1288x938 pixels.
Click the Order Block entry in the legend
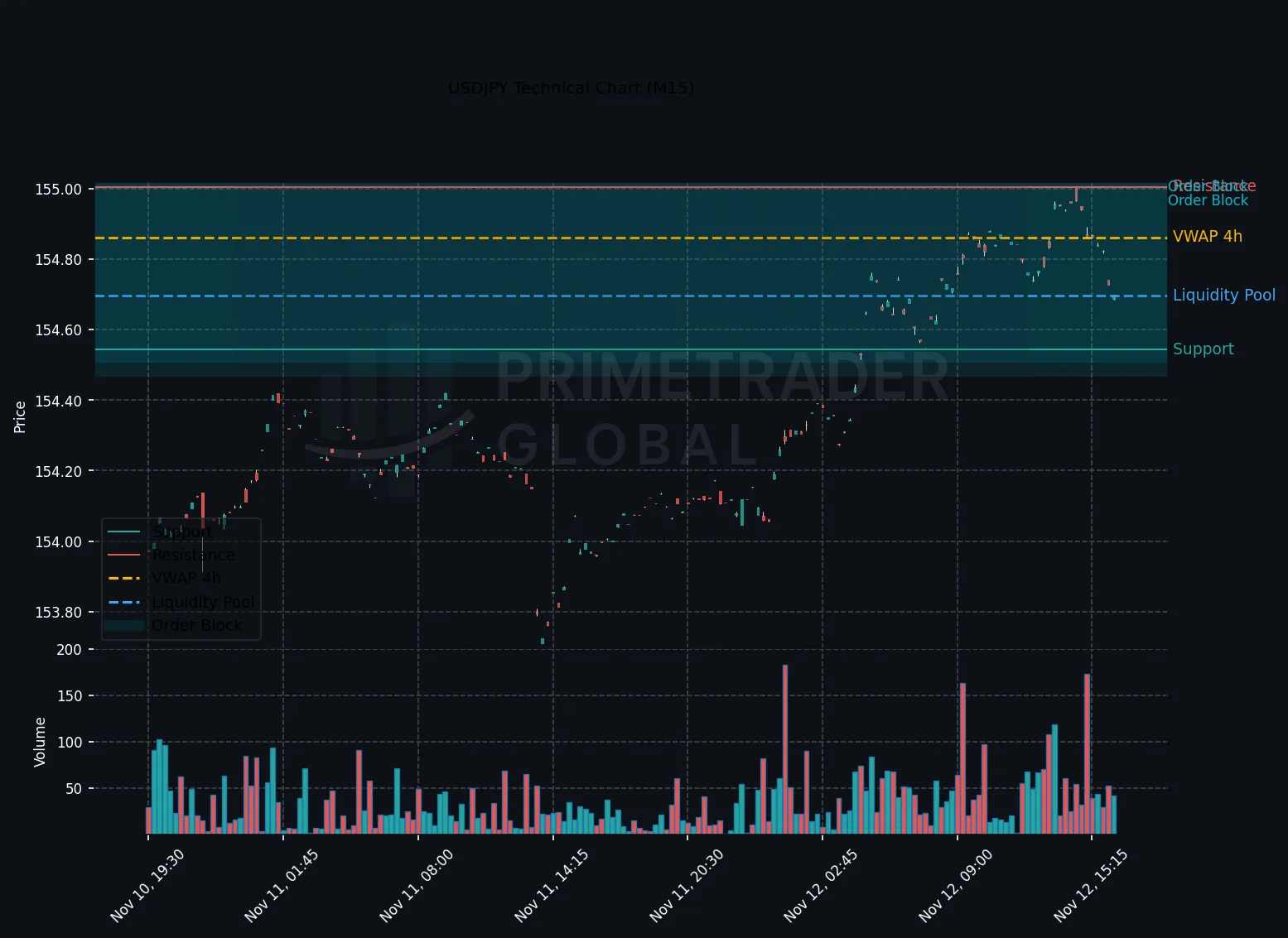[197, 625]
